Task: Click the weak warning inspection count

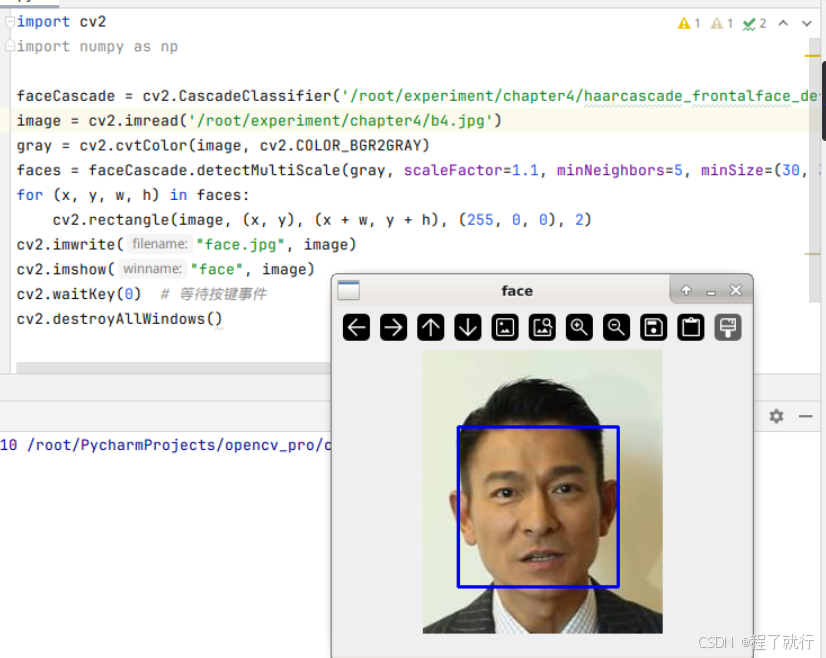Action: pos(719,22)
